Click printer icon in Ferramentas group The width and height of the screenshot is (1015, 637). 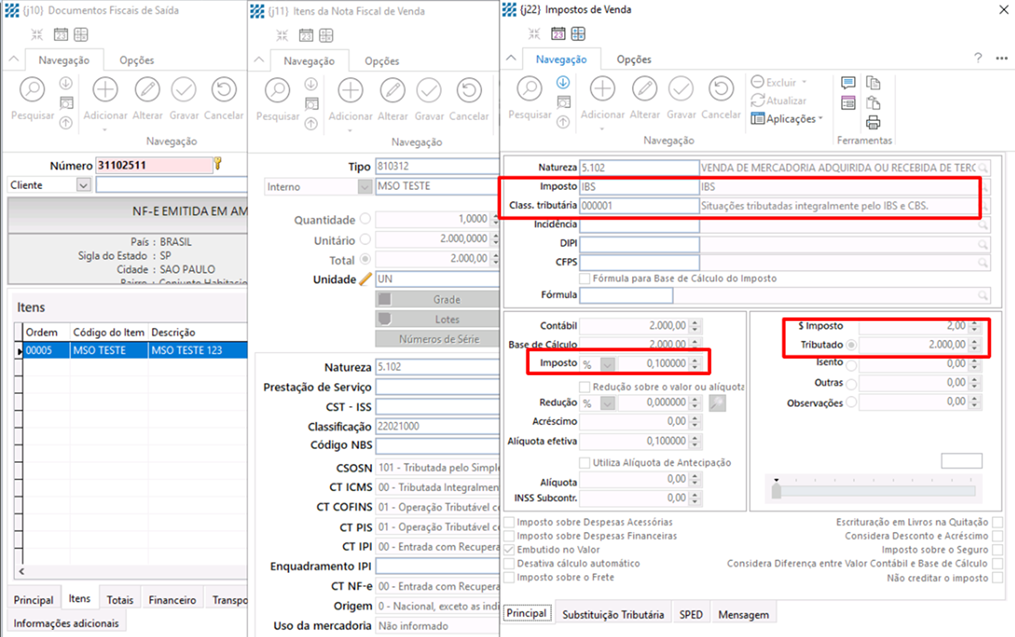tap(873, 122)
